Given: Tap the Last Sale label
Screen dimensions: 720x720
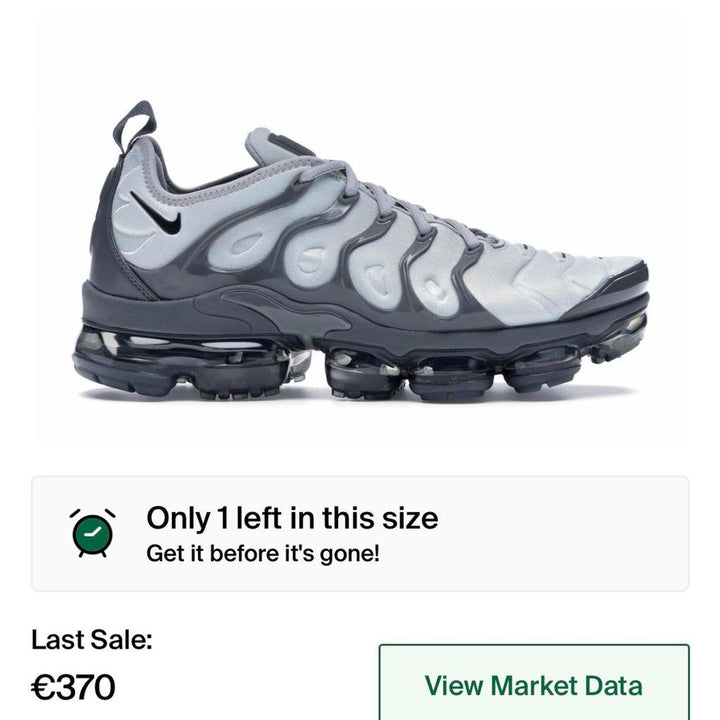Looking at the screenshot, I should tap(91, 639).
